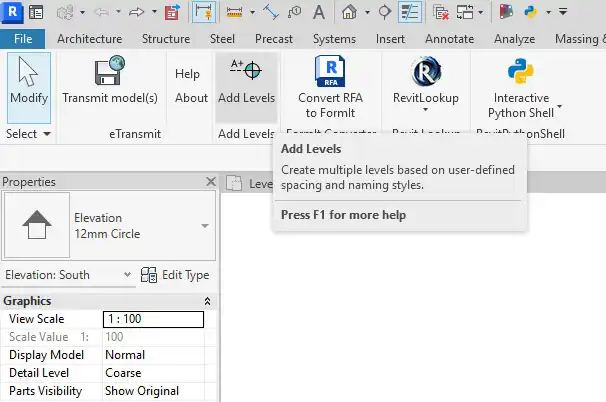Switch to the Architecture ribbon tab

90,39
